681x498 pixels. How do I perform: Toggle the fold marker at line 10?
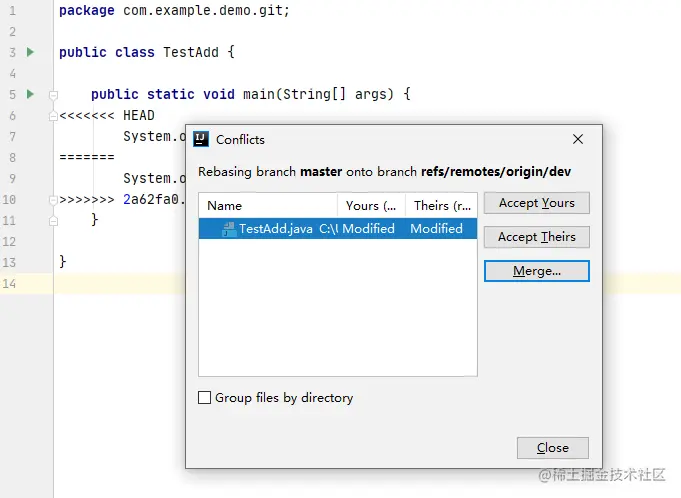53,200
